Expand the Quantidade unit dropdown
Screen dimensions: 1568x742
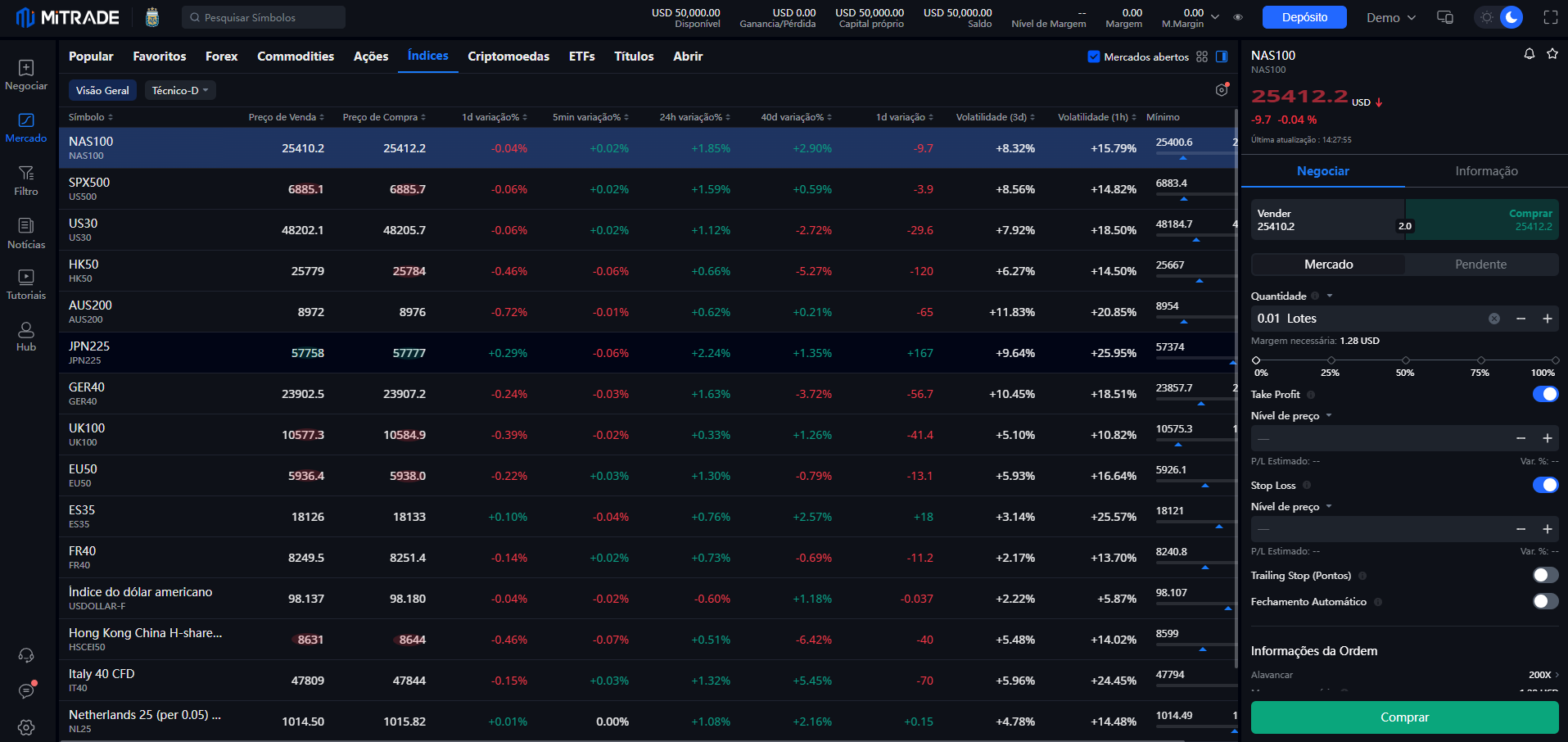[1330, 296]
